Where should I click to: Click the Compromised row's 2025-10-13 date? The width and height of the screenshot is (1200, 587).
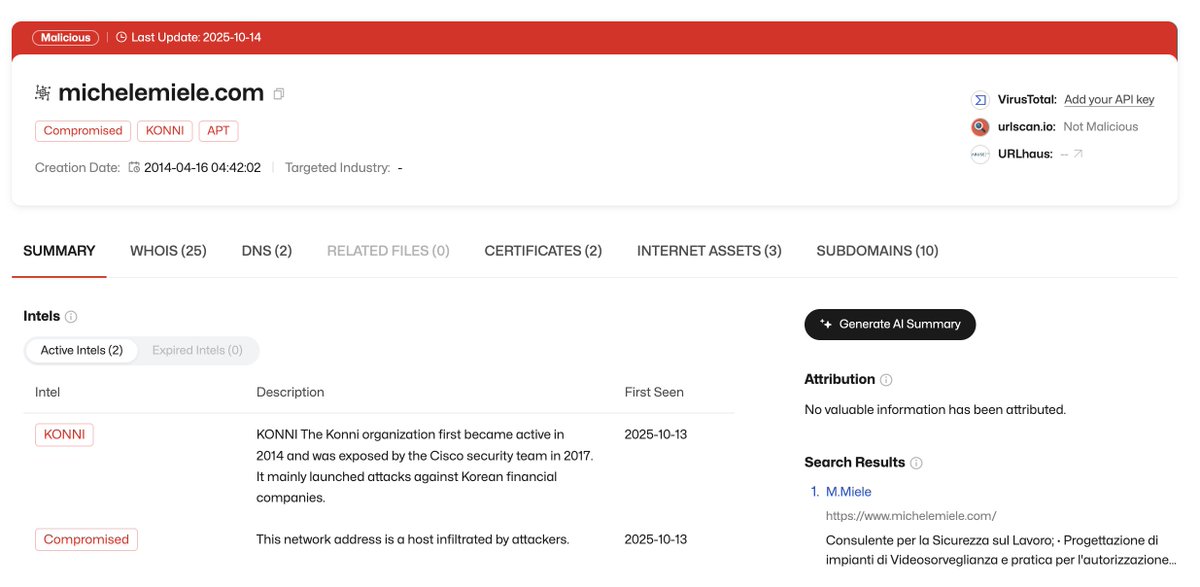coord(656,539)
